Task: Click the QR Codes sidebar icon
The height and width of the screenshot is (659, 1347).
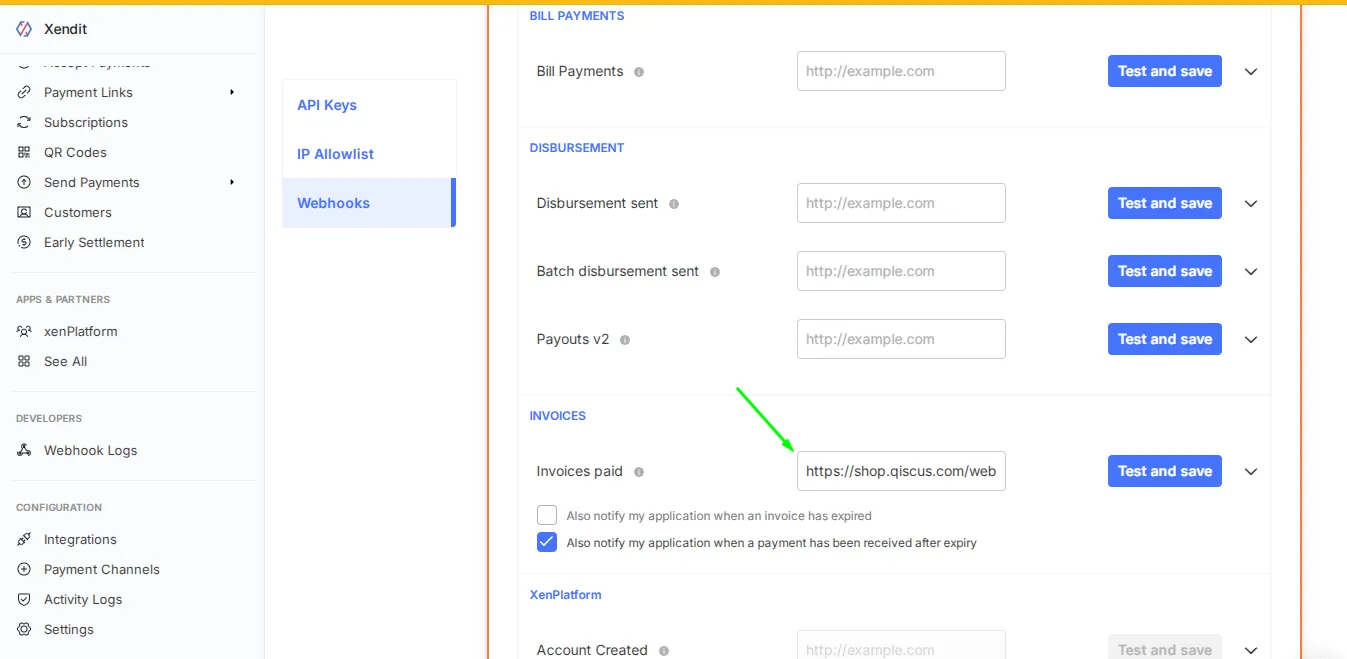Action: (x=24, y=152)
